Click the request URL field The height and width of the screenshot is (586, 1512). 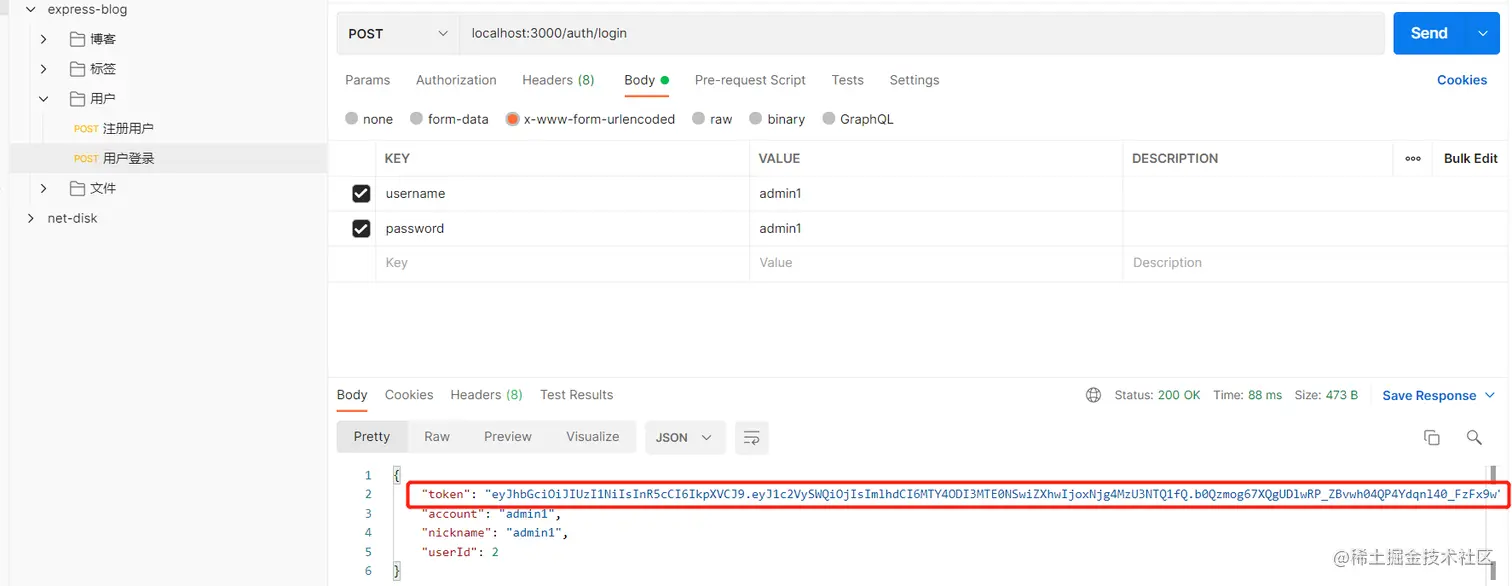tap(921, 33)
